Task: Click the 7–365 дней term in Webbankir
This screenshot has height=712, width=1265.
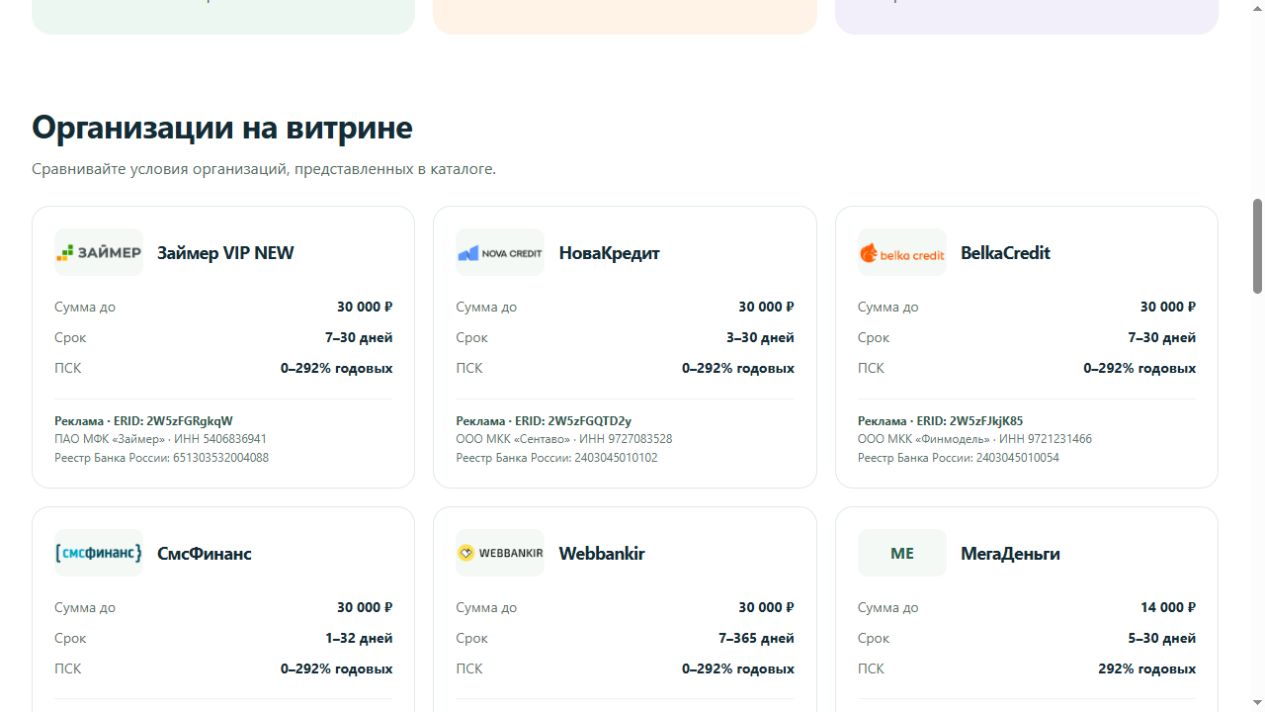Action: (756, 638)
